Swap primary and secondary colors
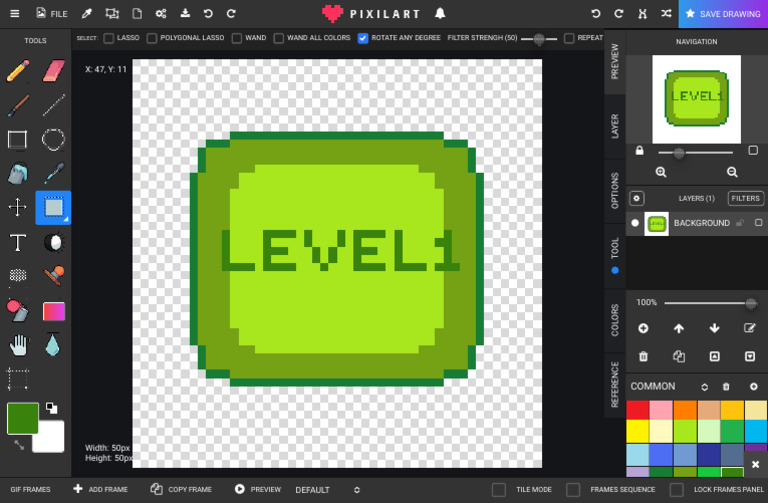 click(19, 445)
